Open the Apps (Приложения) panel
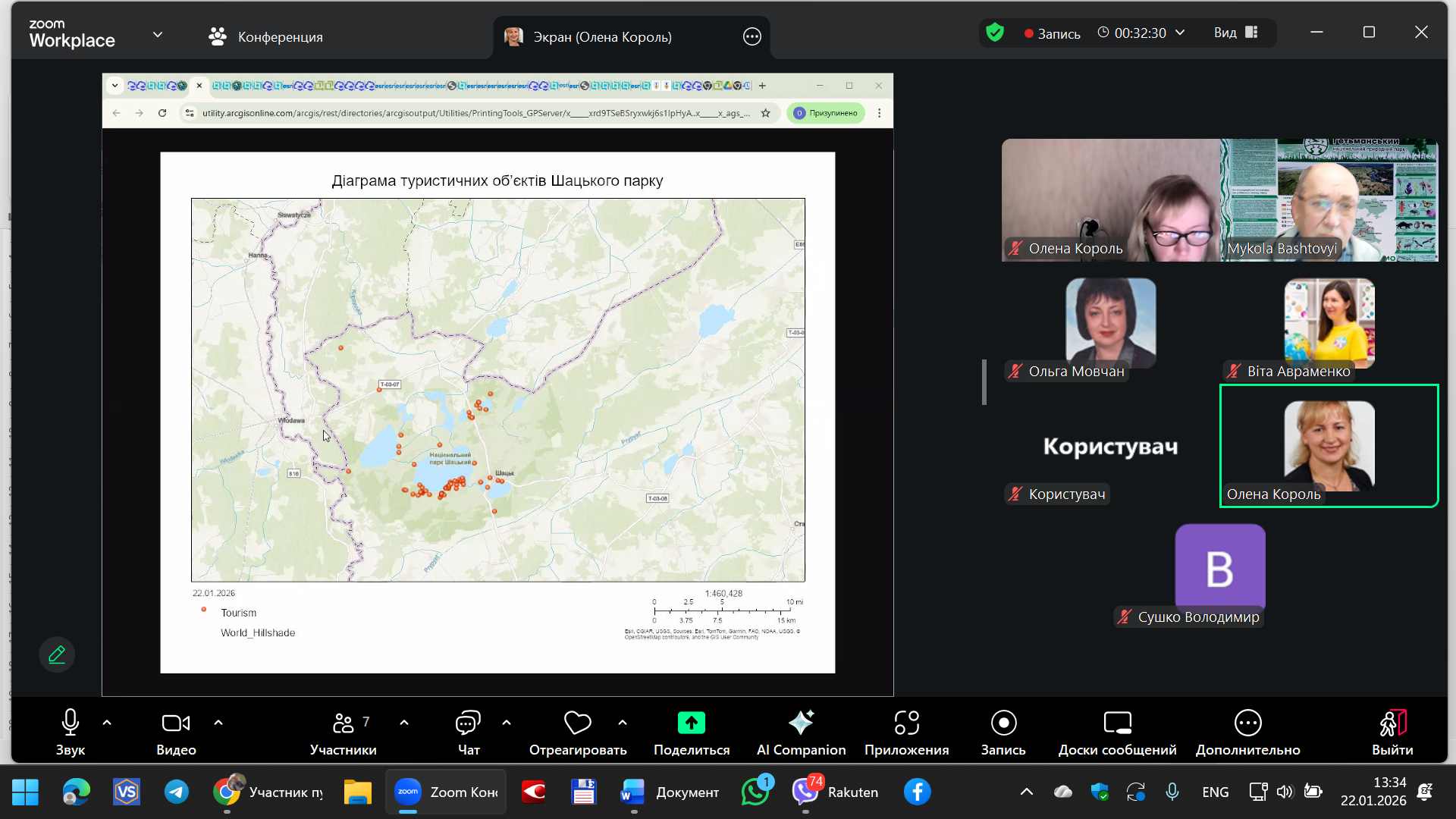Image resolution: width=1456 pixels, height=819 pixels. pos(906,732)
